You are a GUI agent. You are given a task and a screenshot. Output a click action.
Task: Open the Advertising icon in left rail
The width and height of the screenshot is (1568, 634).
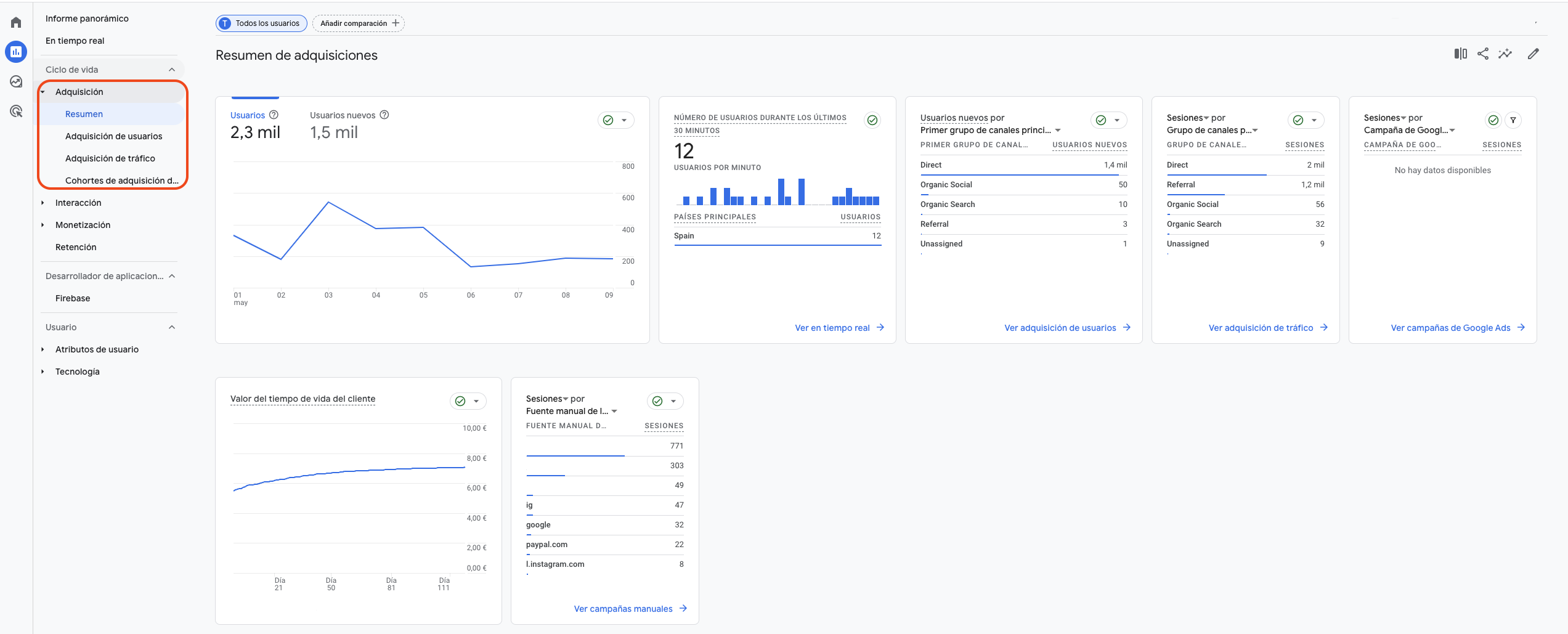click(x=16, y=112)
